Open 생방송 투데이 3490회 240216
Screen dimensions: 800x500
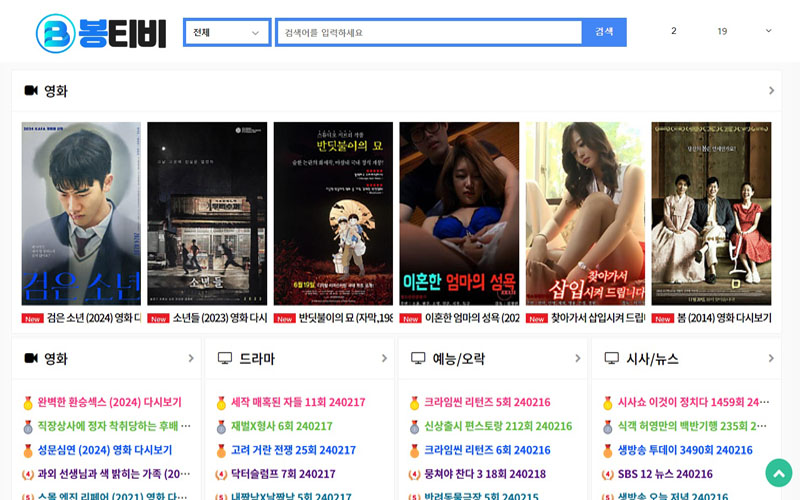pyautogui.click(x=685, y=450)
